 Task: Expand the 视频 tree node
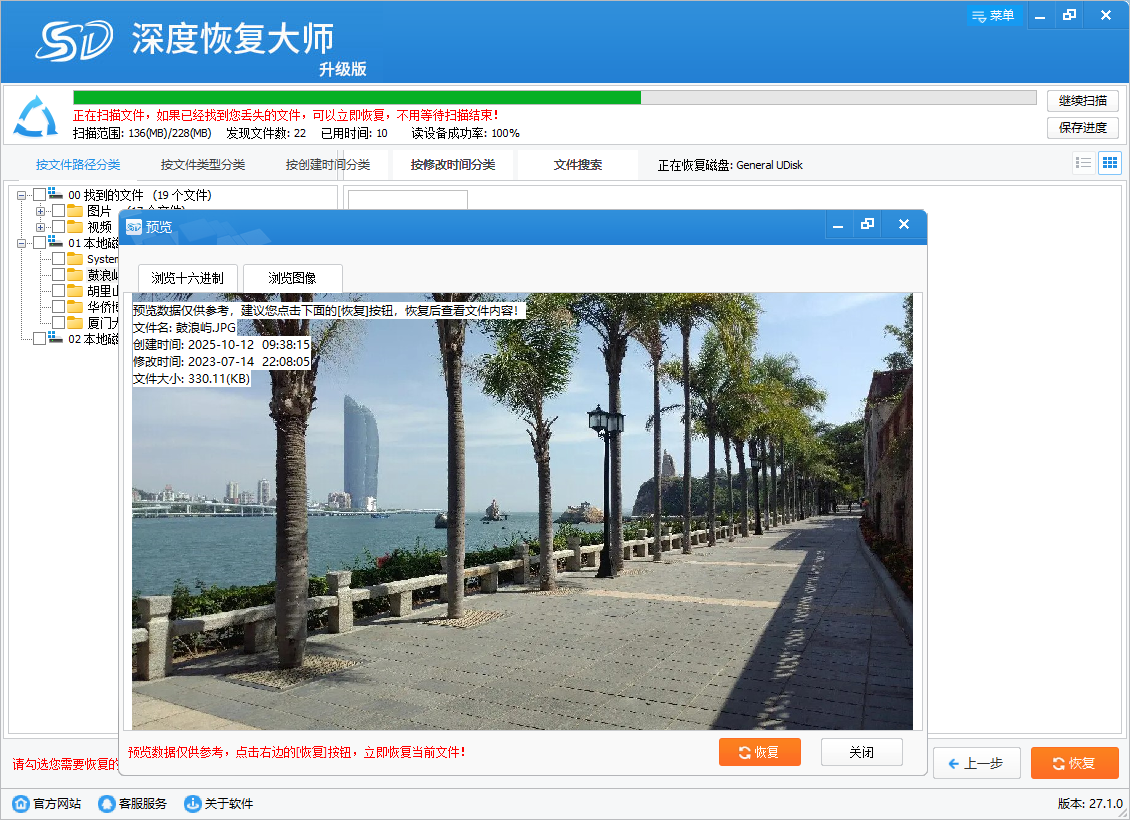tap(41, 227)
